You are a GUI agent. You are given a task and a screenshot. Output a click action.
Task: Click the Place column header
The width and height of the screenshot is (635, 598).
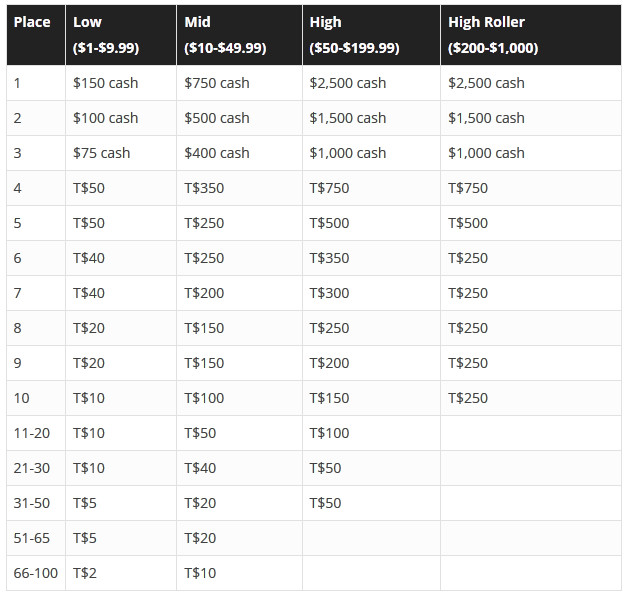tap(36, 35)
